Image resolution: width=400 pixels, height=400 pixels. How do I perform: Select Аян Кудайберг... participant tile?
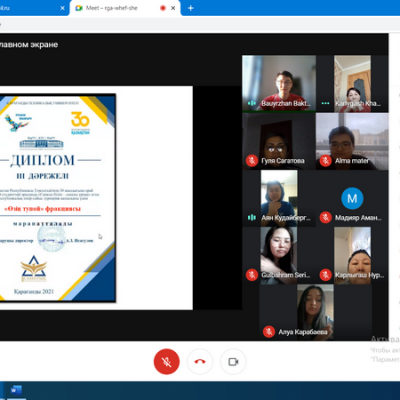[279, 198]
